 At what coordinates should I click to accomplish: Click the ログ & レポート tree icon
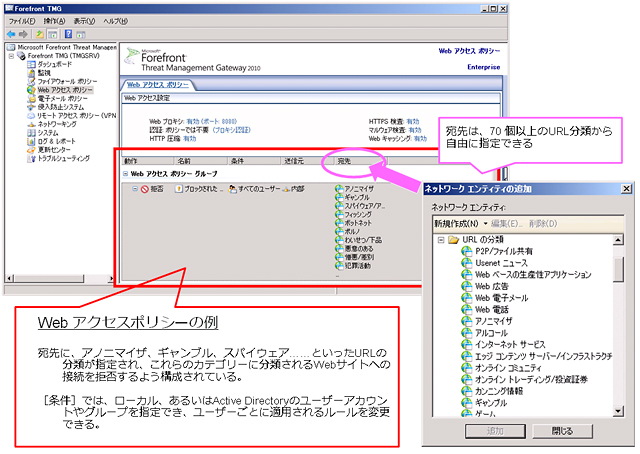click(x=31, y=141)
